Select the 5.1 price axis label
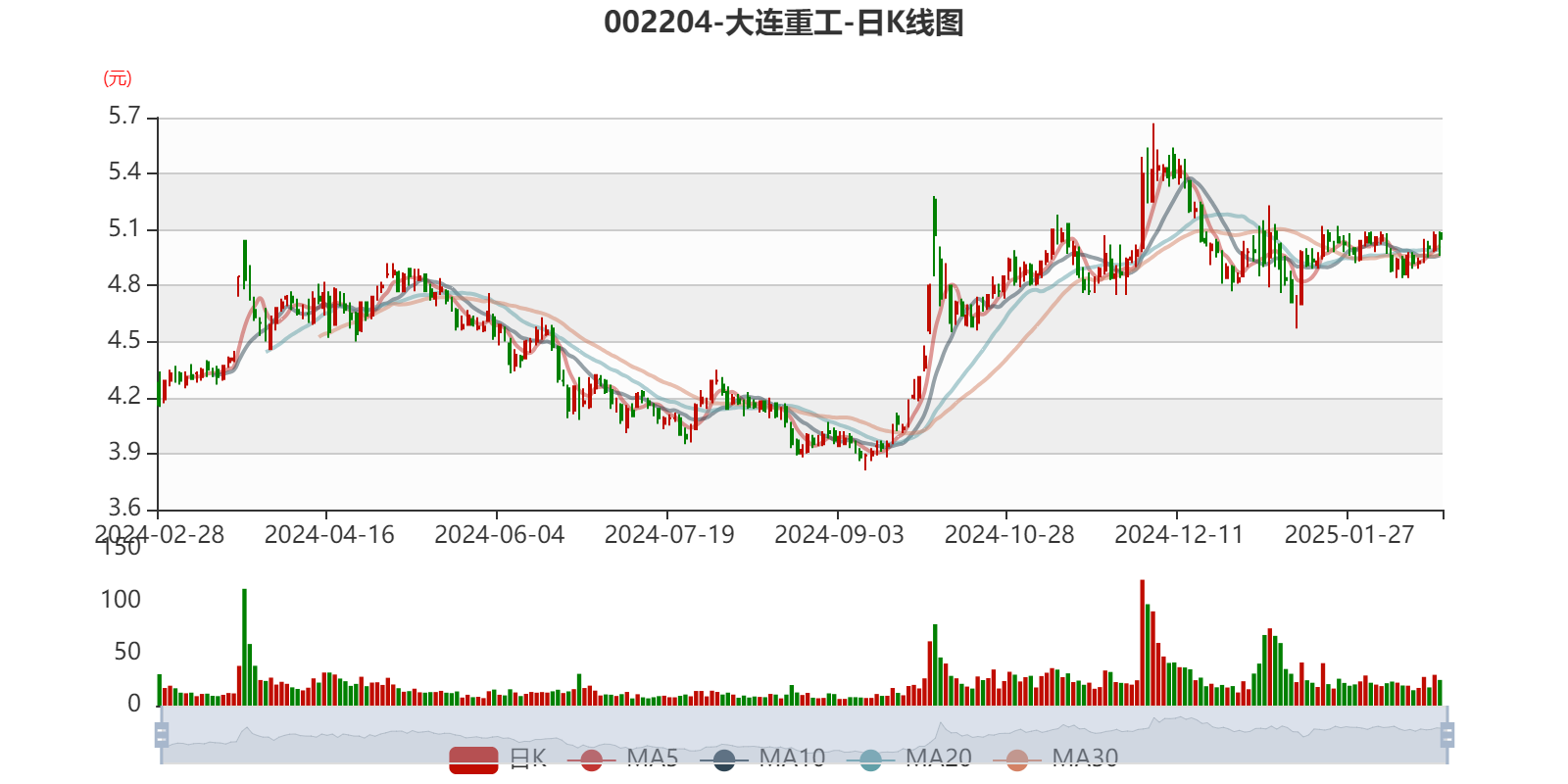The image size is (1568, 784). point(124,229)
